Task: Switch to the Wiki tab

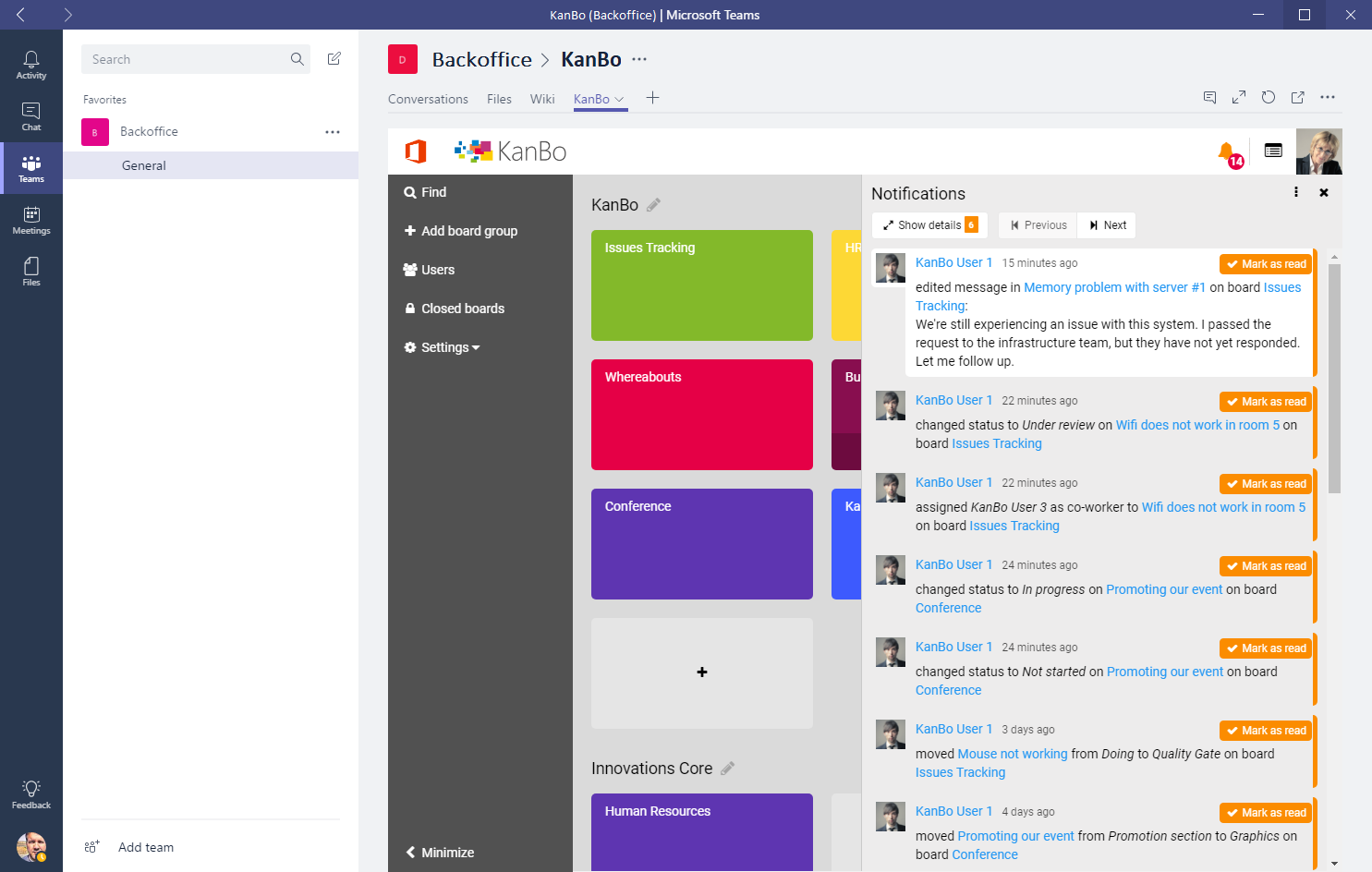Action: 542,99
